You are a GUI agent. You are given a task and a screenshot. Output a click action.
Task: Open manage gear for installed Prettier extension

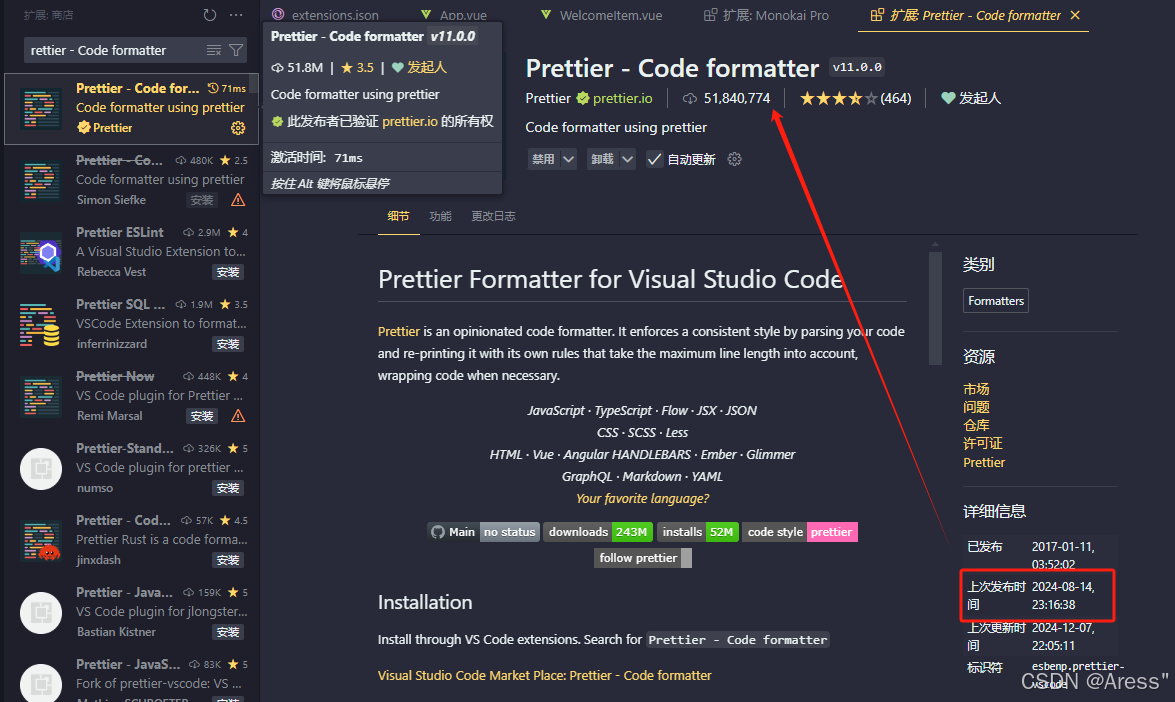(238, 128)
